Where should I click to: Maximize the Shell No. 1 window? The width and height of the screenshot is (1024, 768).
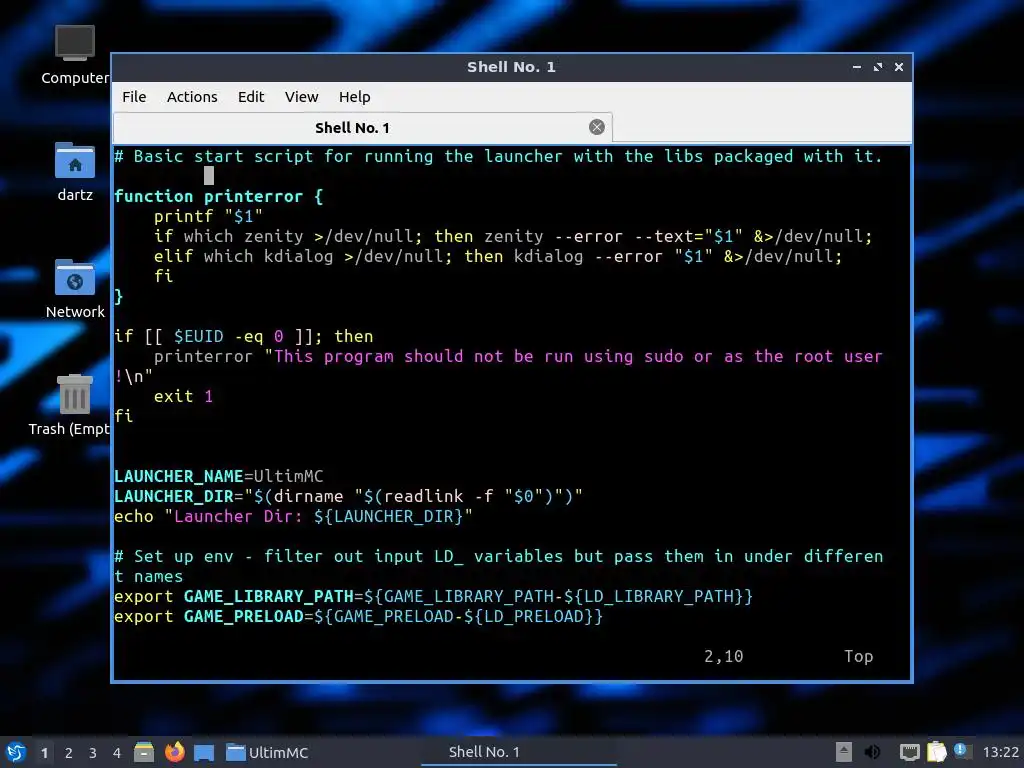tap(878, 67)
